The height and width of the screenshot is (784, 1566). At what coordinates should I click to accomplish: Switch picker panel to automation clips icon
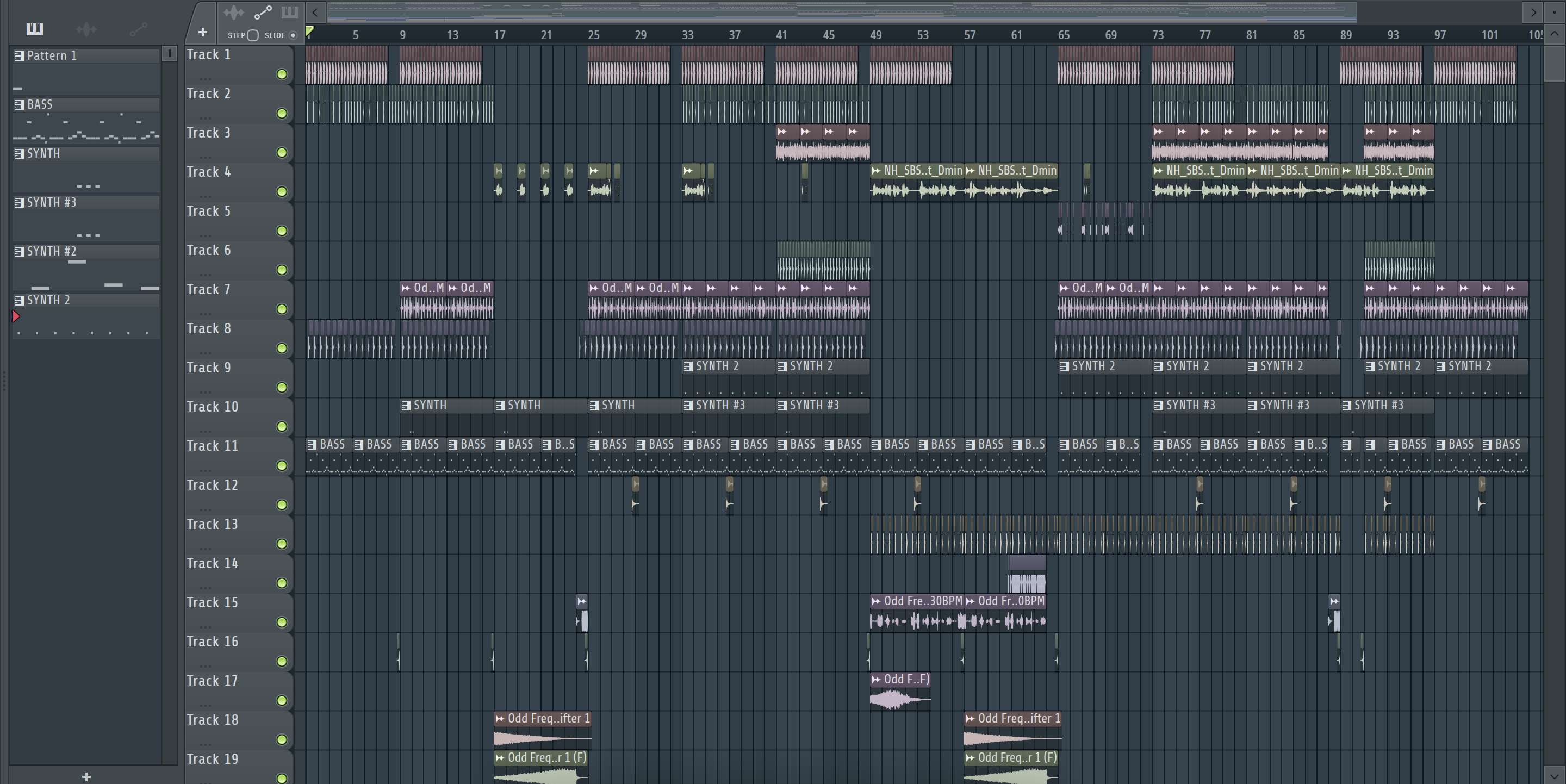pyautogui.click(x=139, y=29)
